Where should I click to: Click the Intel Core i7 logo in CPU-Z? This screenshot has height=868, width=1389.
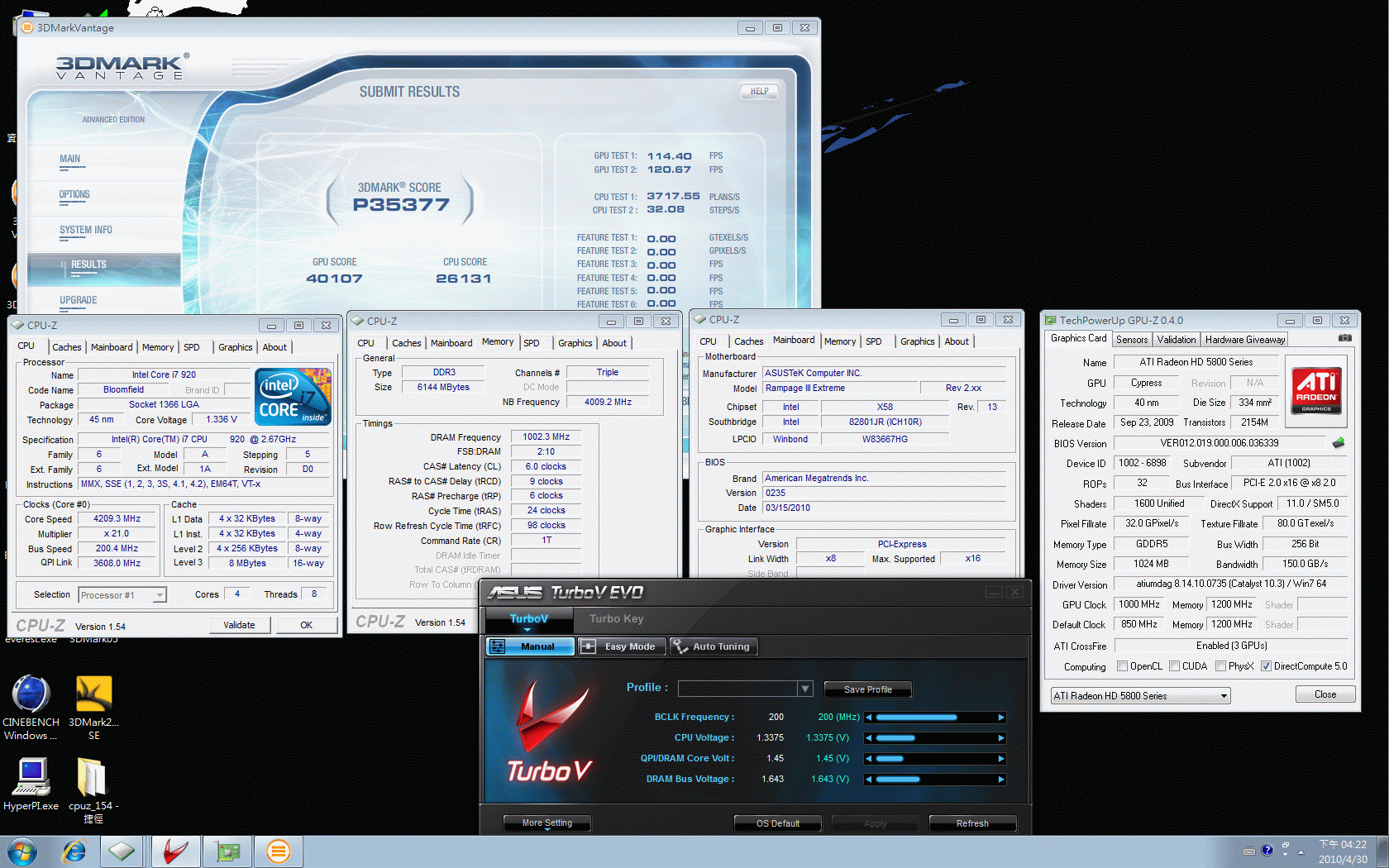click(294, 397)
